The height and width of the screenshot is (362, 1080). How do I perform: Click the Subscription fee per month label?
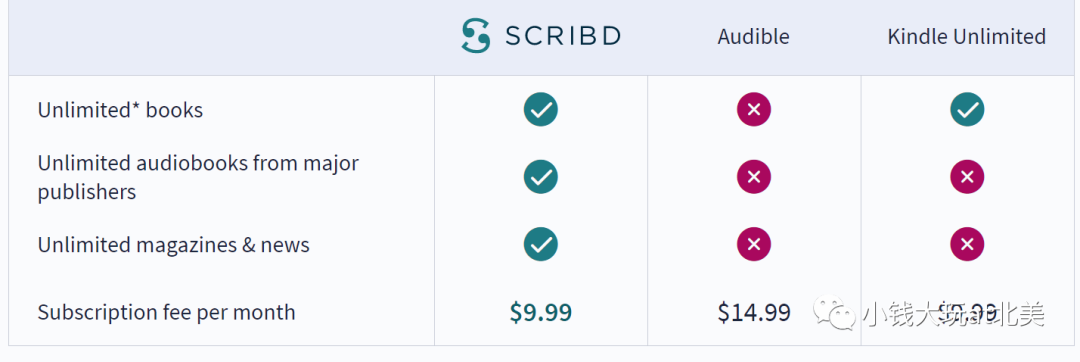tap(166, 312)
